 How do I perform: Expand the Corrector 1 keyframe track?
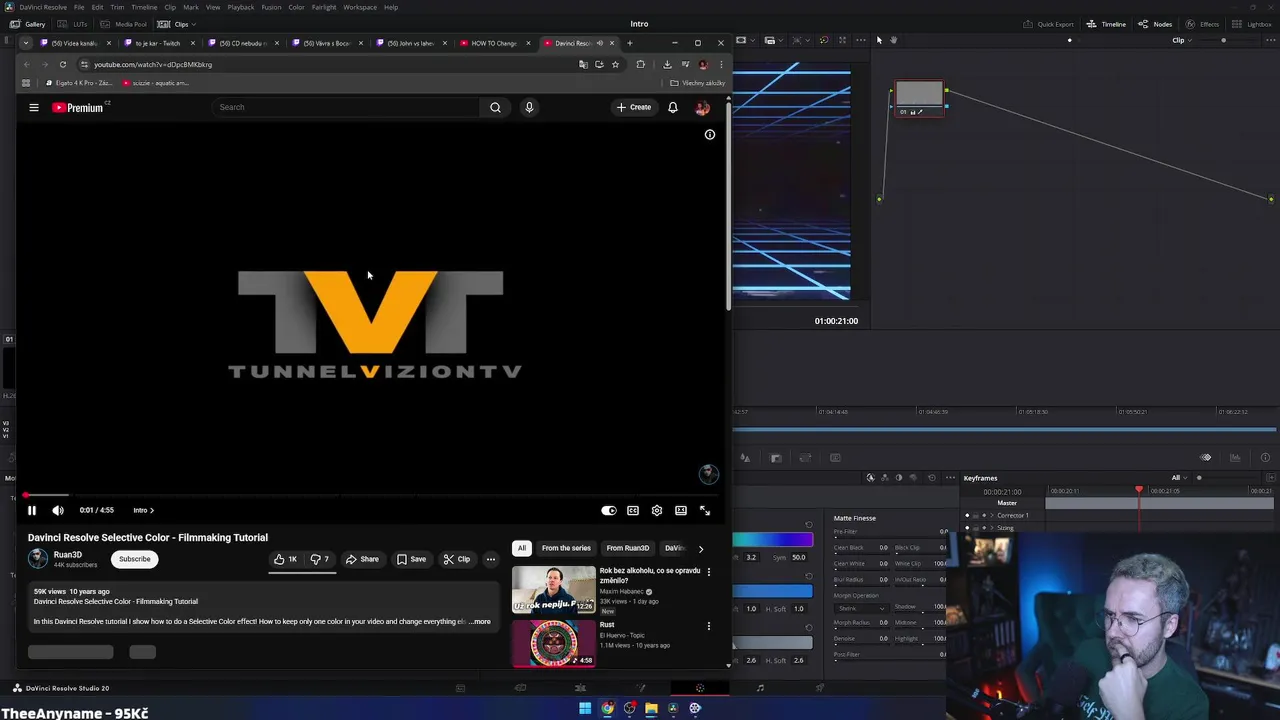point(992,515)
